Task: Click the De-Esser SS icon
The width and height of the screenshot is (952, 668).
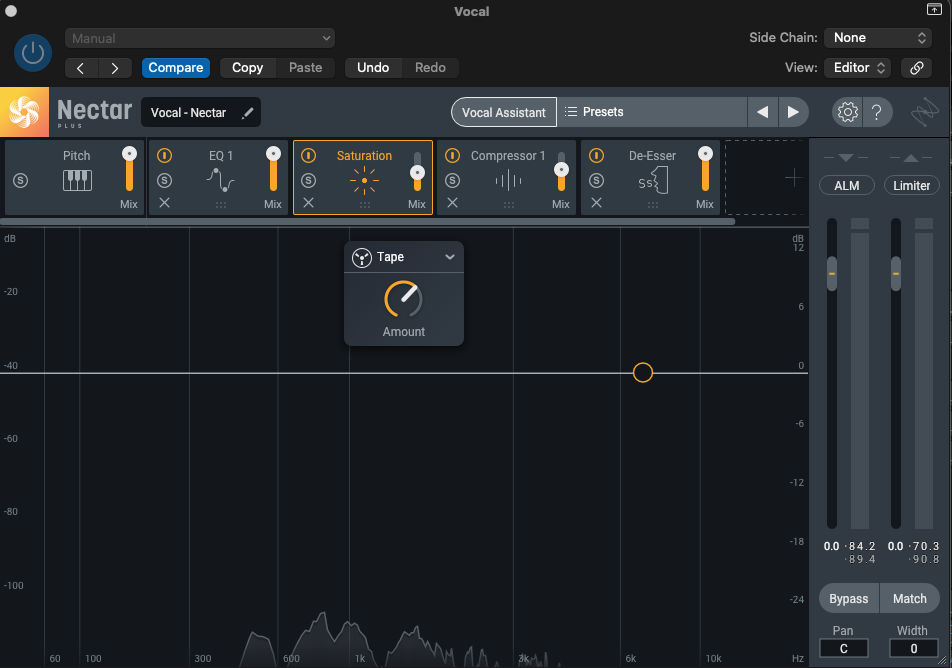Action: [653, 180]
